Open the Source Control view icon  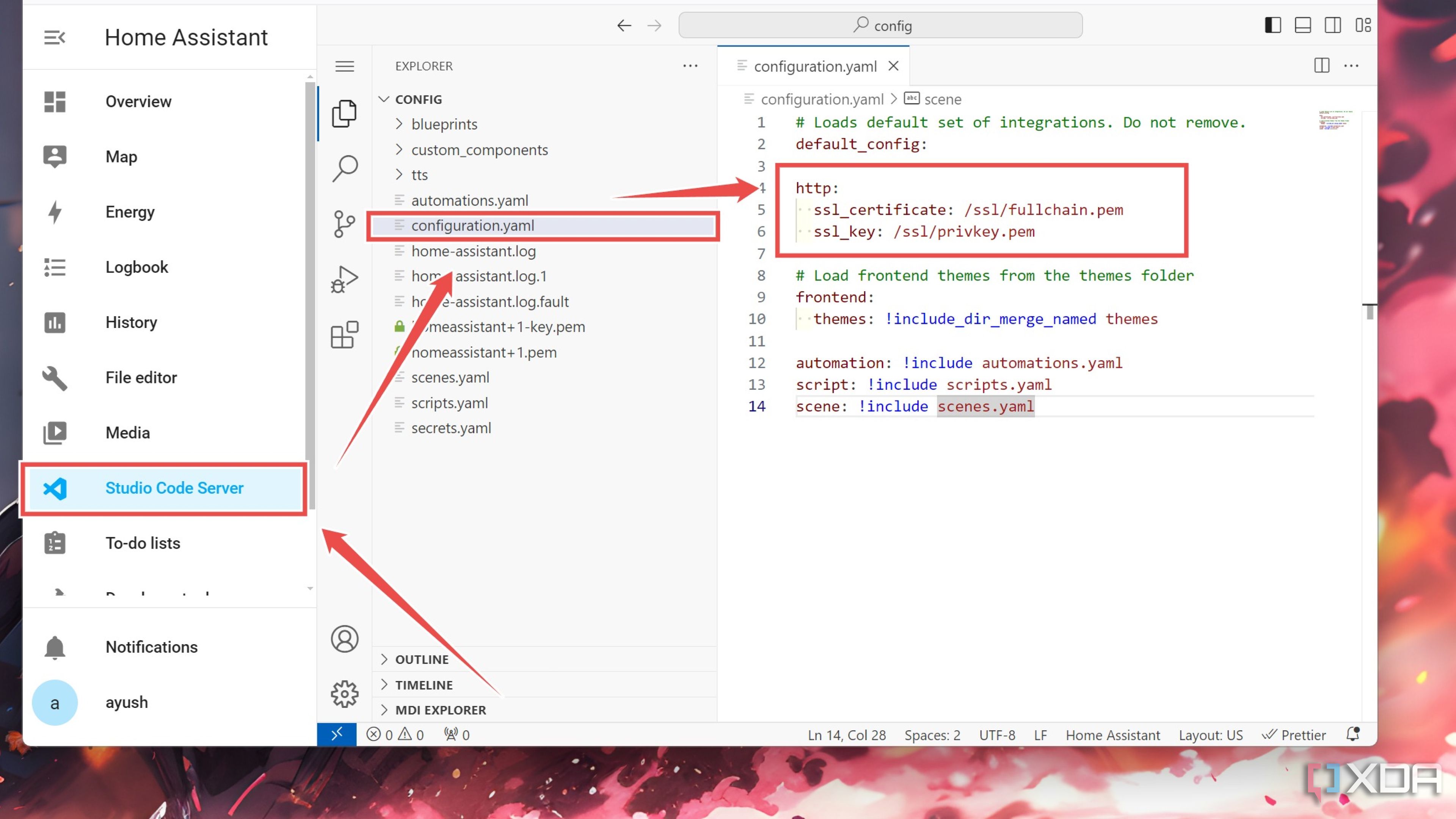[344, 224]
